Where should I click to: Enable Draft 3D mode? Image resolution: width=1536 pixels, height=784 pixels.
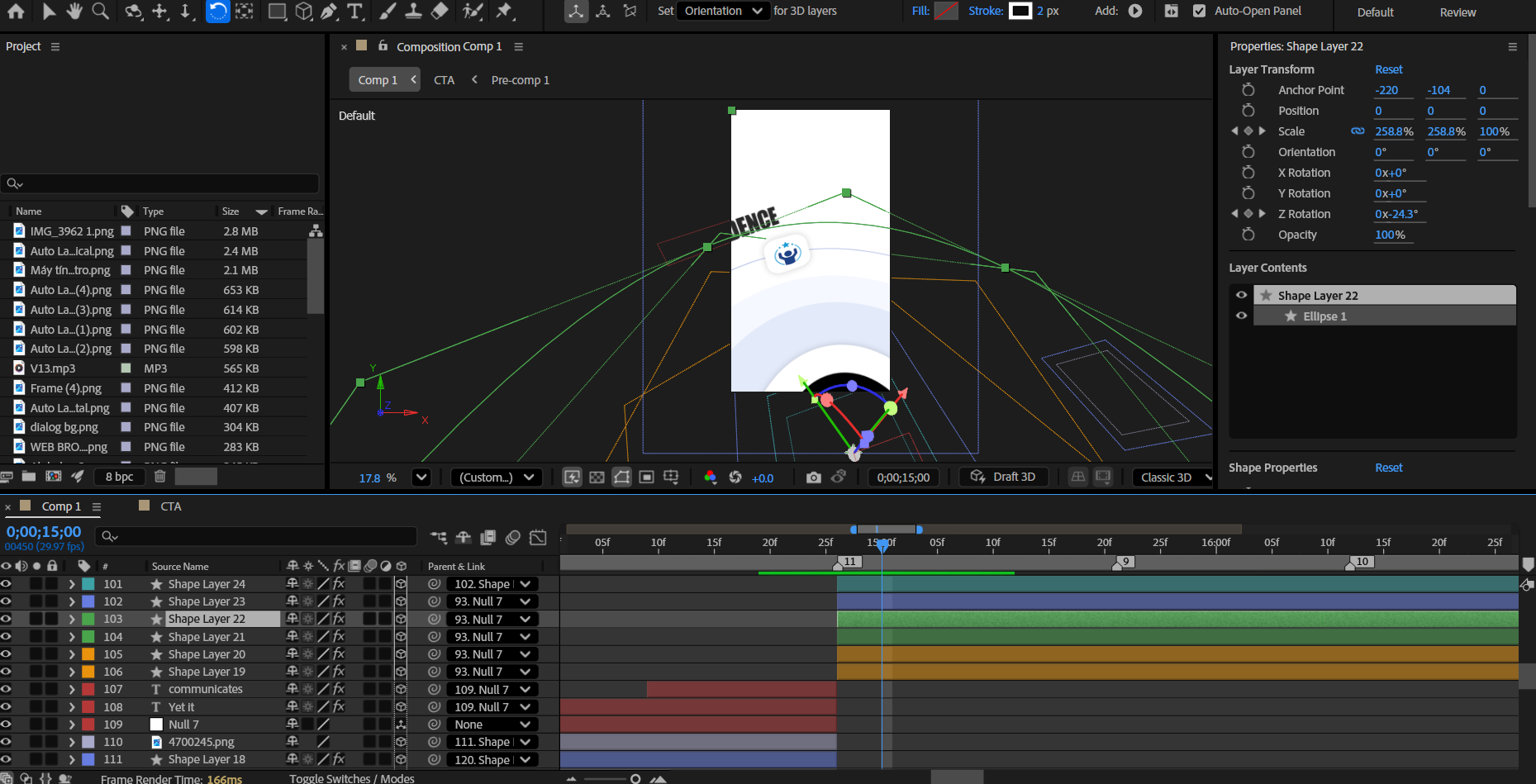[1003, 477]
